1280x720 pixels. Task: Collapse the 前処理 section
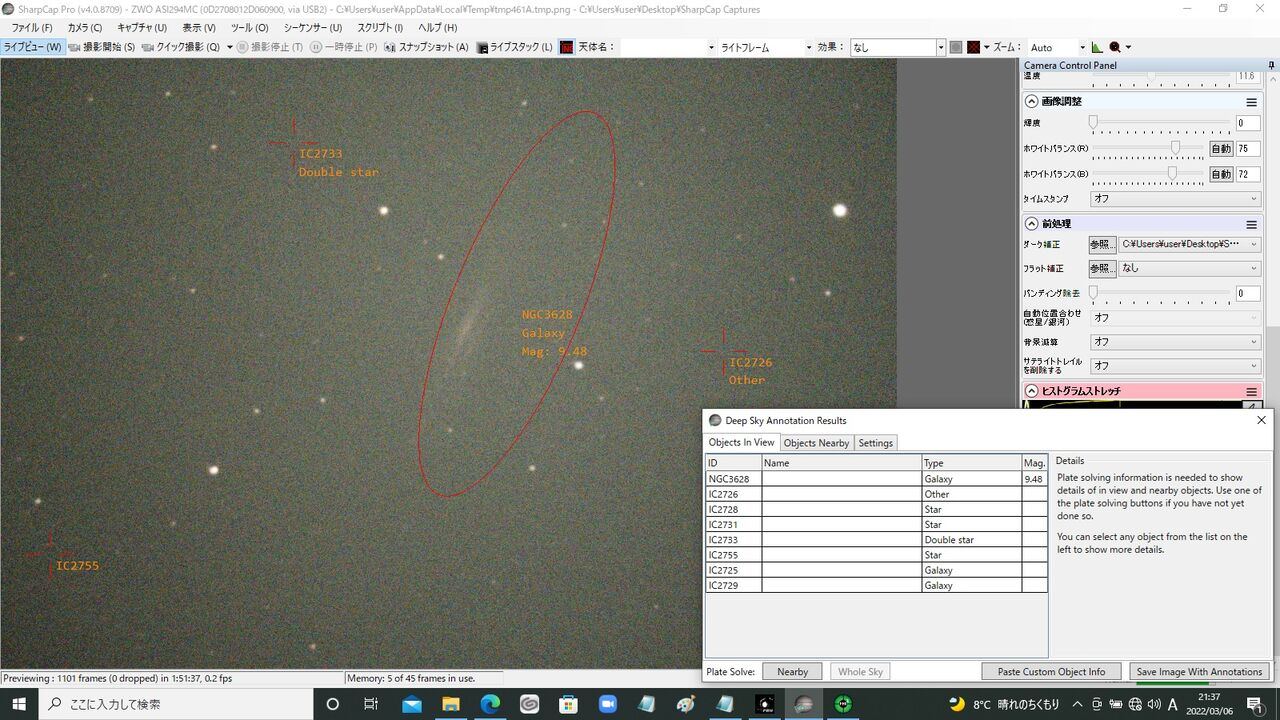(1031, 224)
